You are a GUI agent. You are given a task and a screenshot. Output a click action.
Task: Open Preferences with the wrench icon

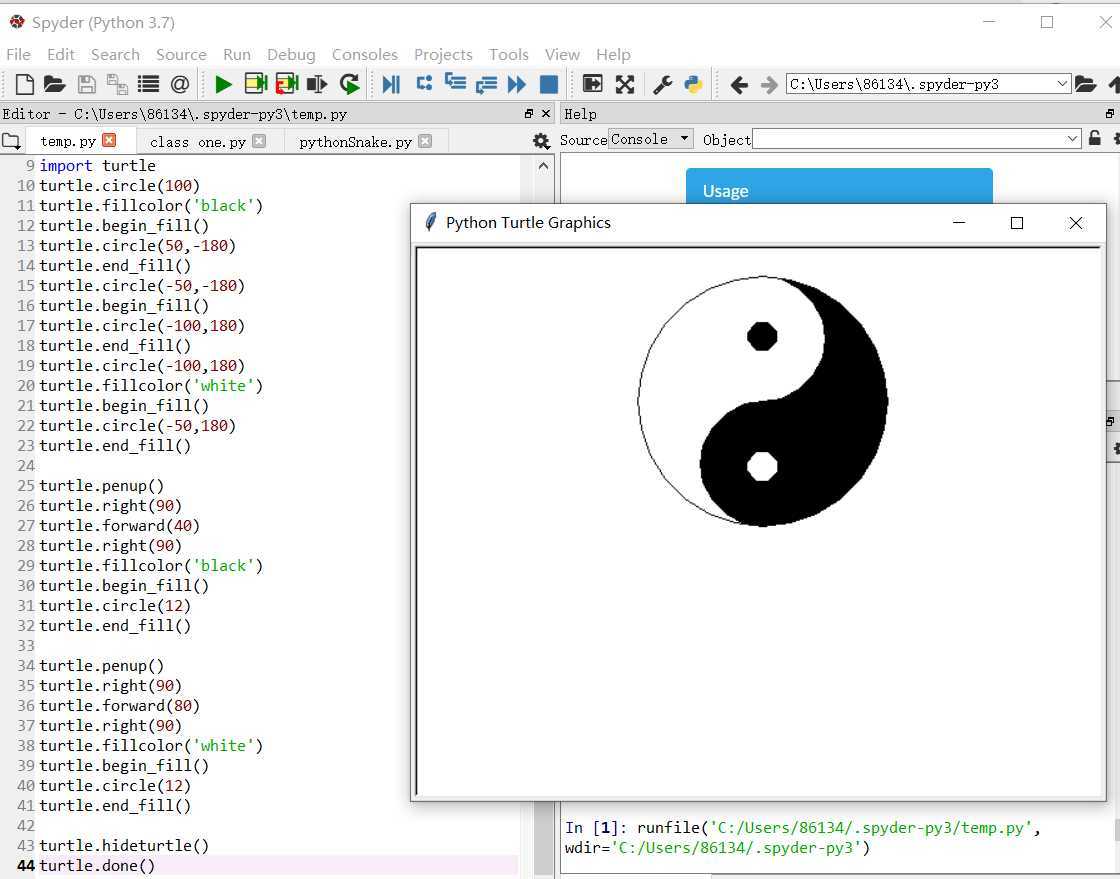(x=663, y=84)
